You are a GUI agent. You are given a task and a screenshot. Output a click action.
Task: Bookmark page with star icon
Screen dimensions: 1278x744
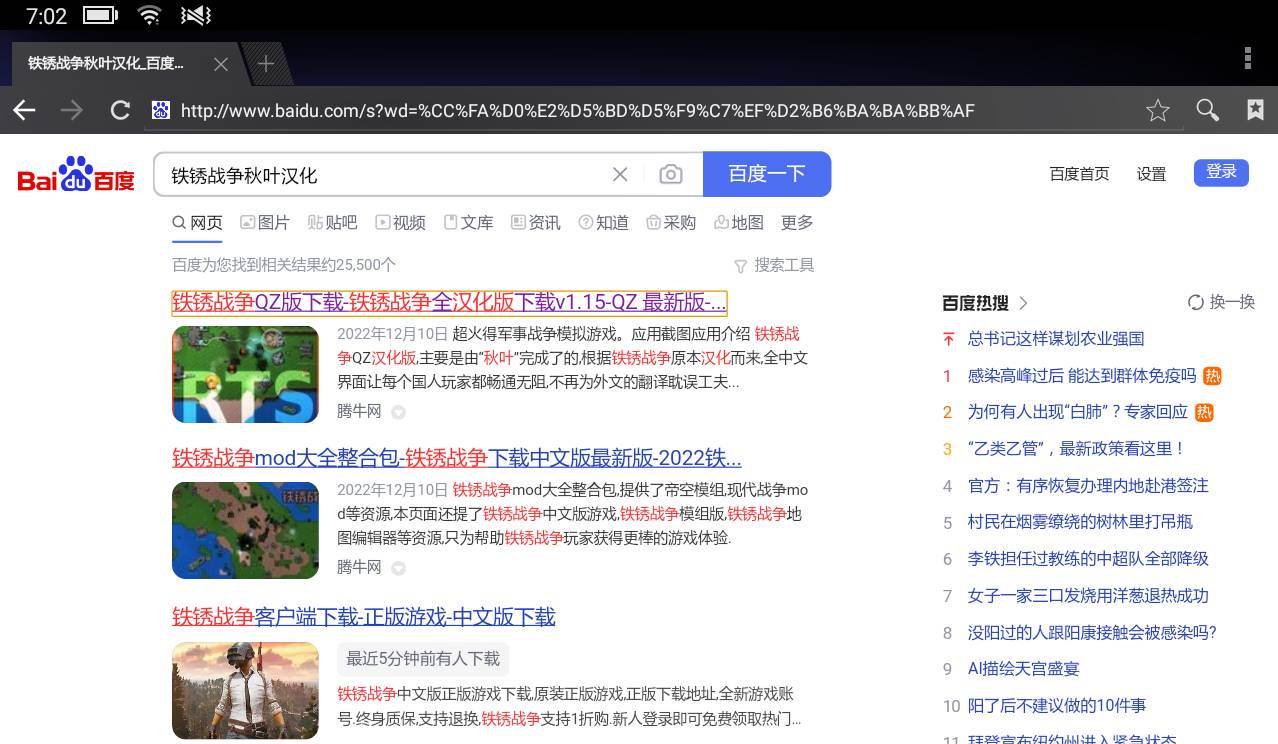coord(1157,110)
